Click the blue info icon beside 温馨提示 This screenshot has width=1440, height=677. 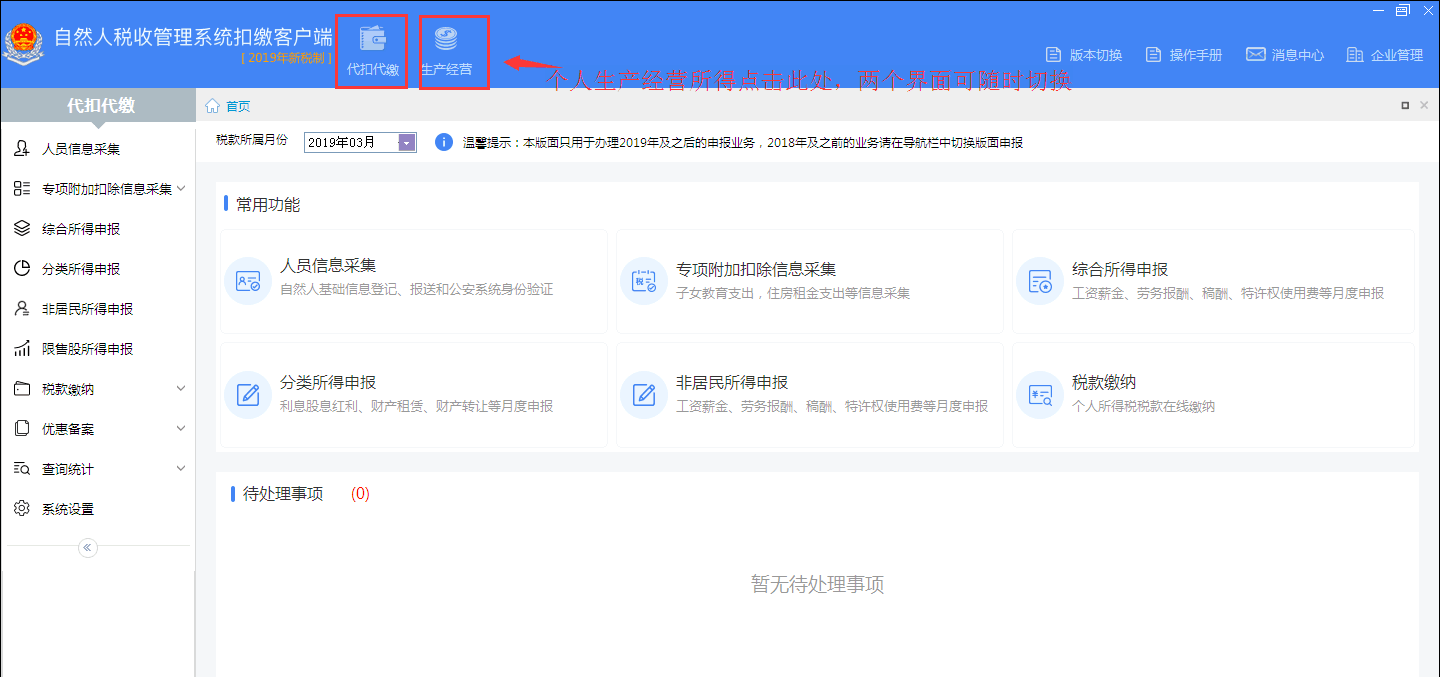coord(445,142)
